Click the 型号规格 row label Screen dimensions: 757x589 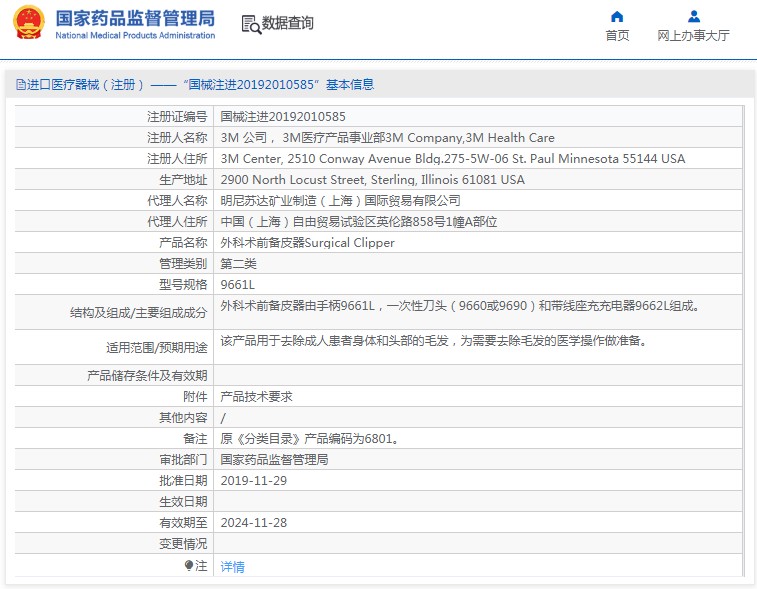coord(183,285)
